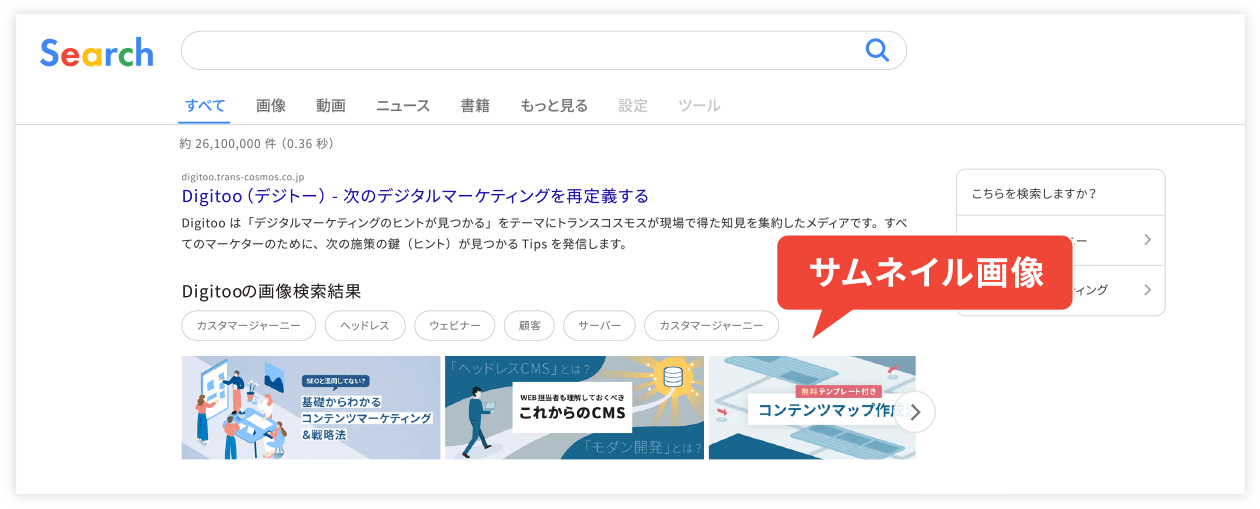Open 設定 options

[x=633, y=105]
